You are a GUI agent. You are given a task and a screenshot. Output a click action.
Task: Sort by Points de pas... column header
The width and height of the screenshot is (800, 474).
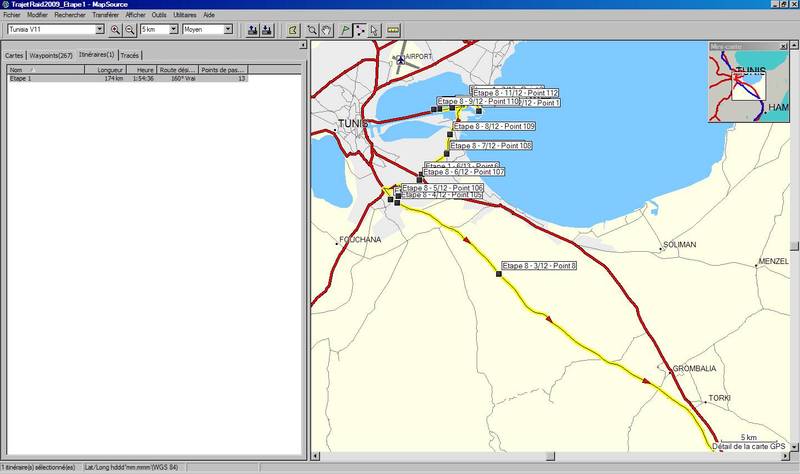pos(223,70)
